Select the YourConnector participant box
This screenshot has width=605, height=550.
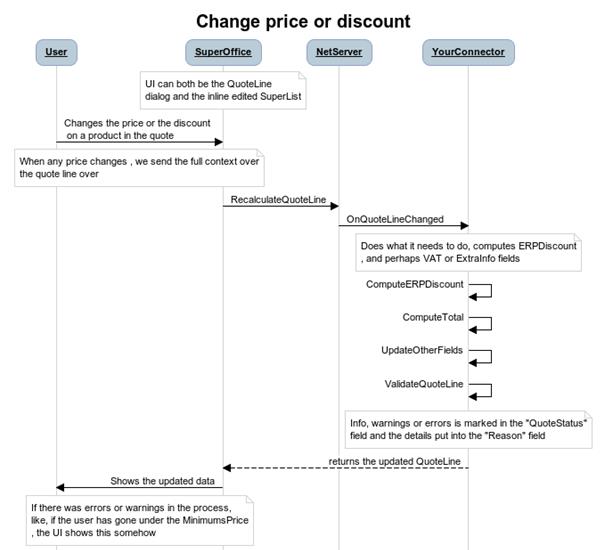pyautogui.click(x=468, y=52)
